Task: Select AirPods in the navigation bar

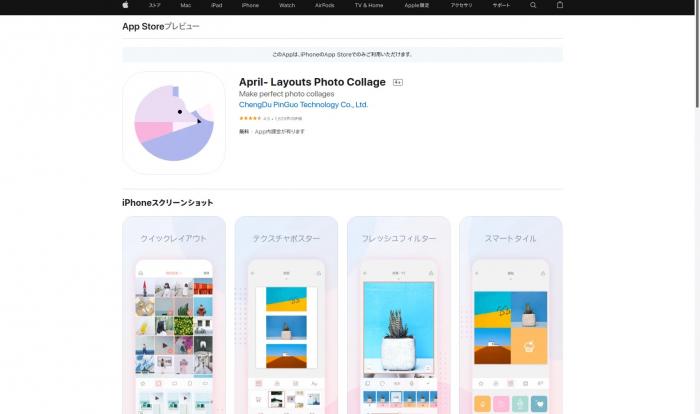Action: pyautogui.click(x=325, y=5)
